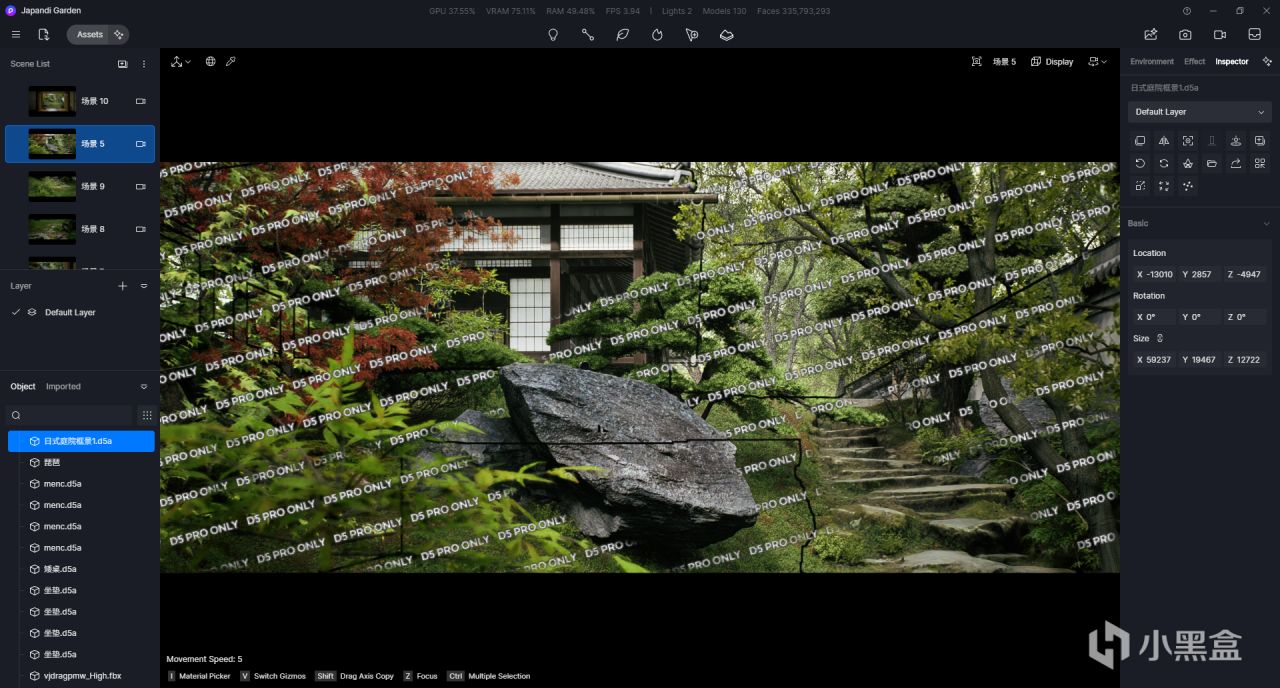Viewport: 1280px width, 688px height.
Task: Select the section layers tool in toolbar
Action: (727, 34)
